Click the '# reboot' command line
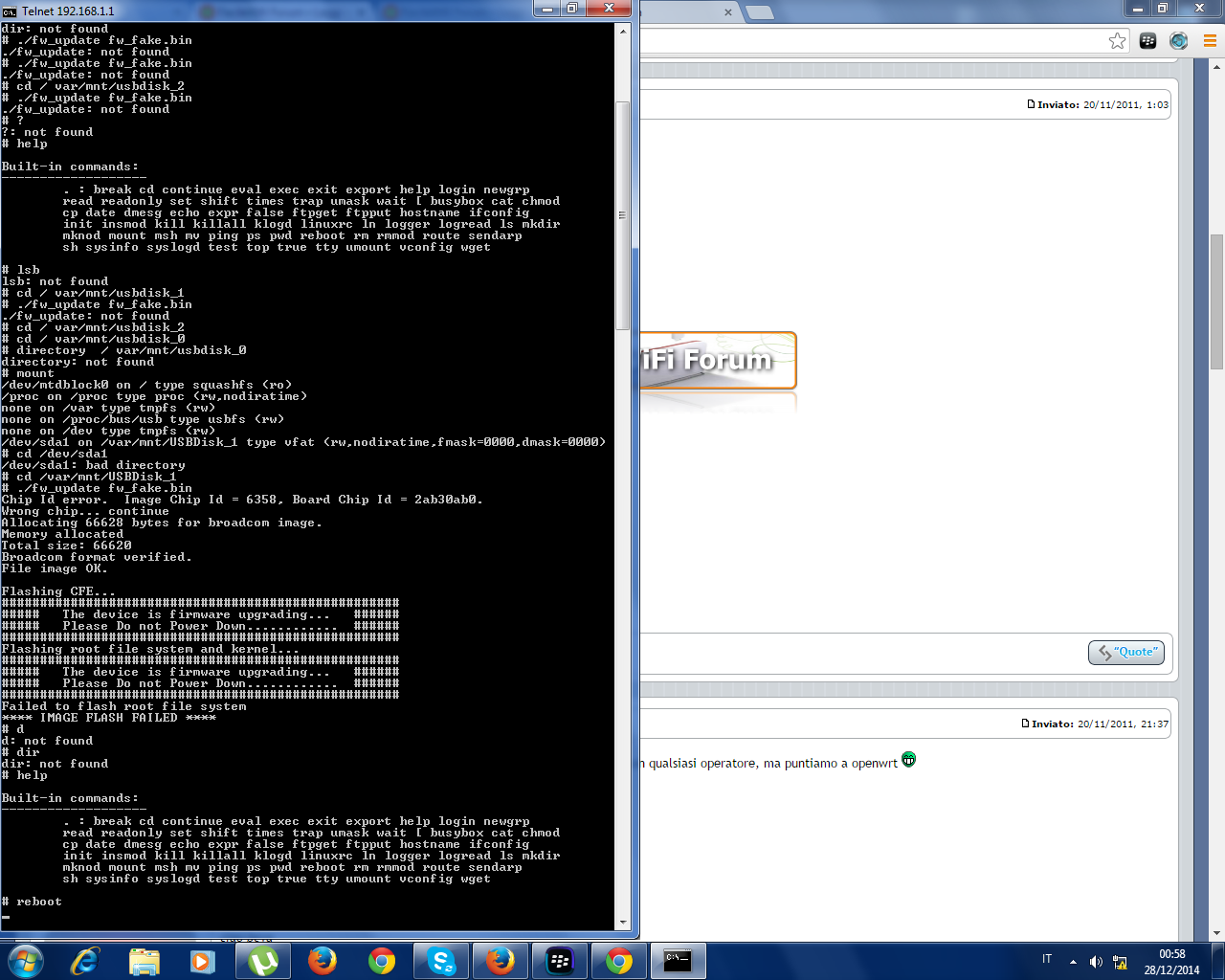Image resolution: width=1225 pixels, height=980 pixels. point(32,902)
